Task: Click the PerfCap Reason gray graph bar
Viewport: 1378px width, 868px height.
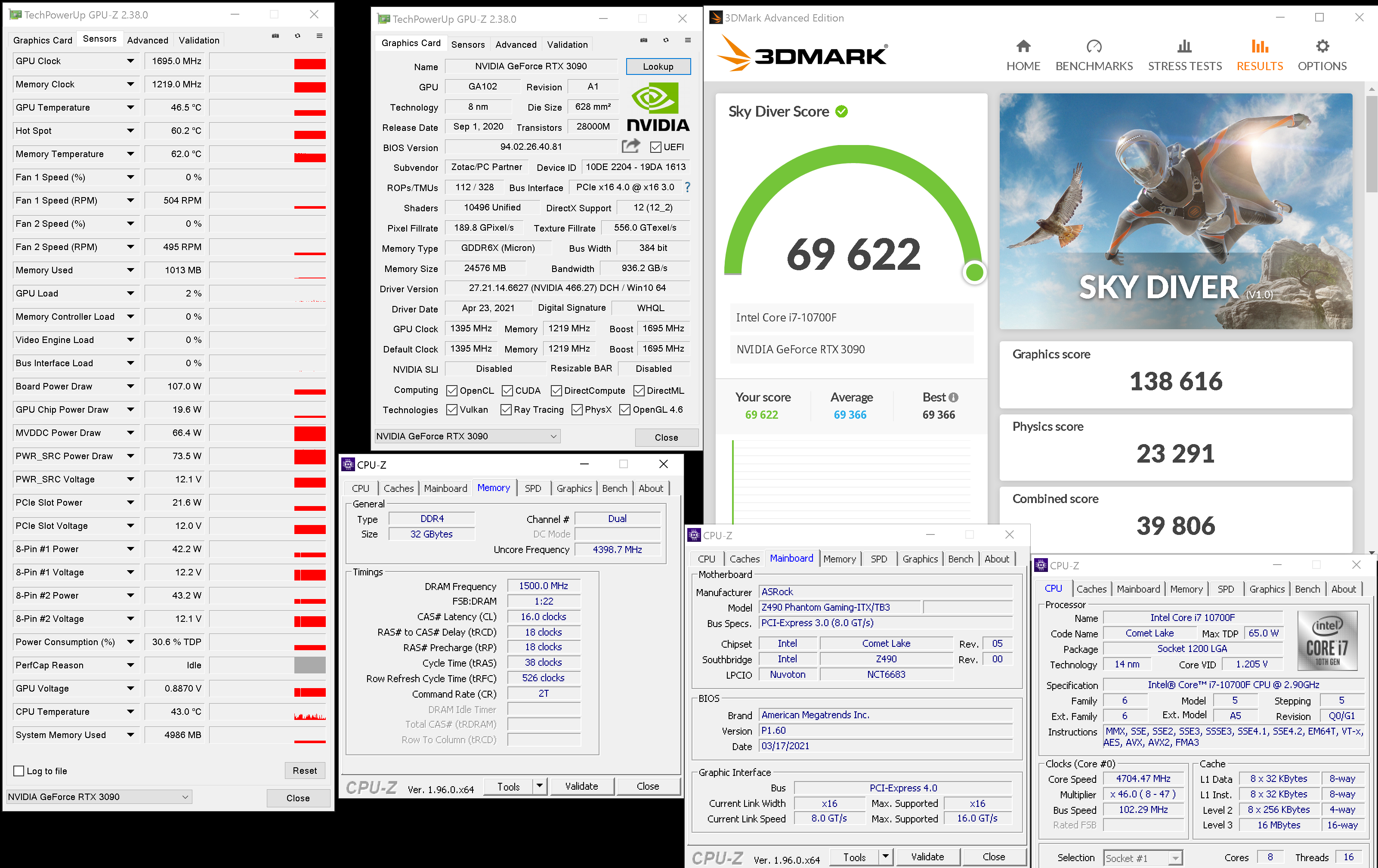Action: [309, 665]
